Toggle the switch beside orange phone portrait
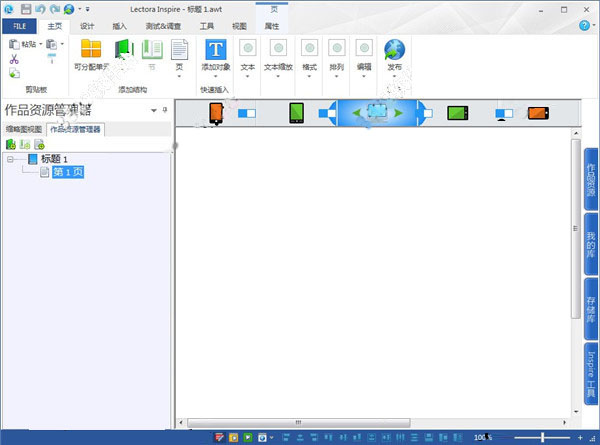Screen dimensions: 600x445 (247, 114)
